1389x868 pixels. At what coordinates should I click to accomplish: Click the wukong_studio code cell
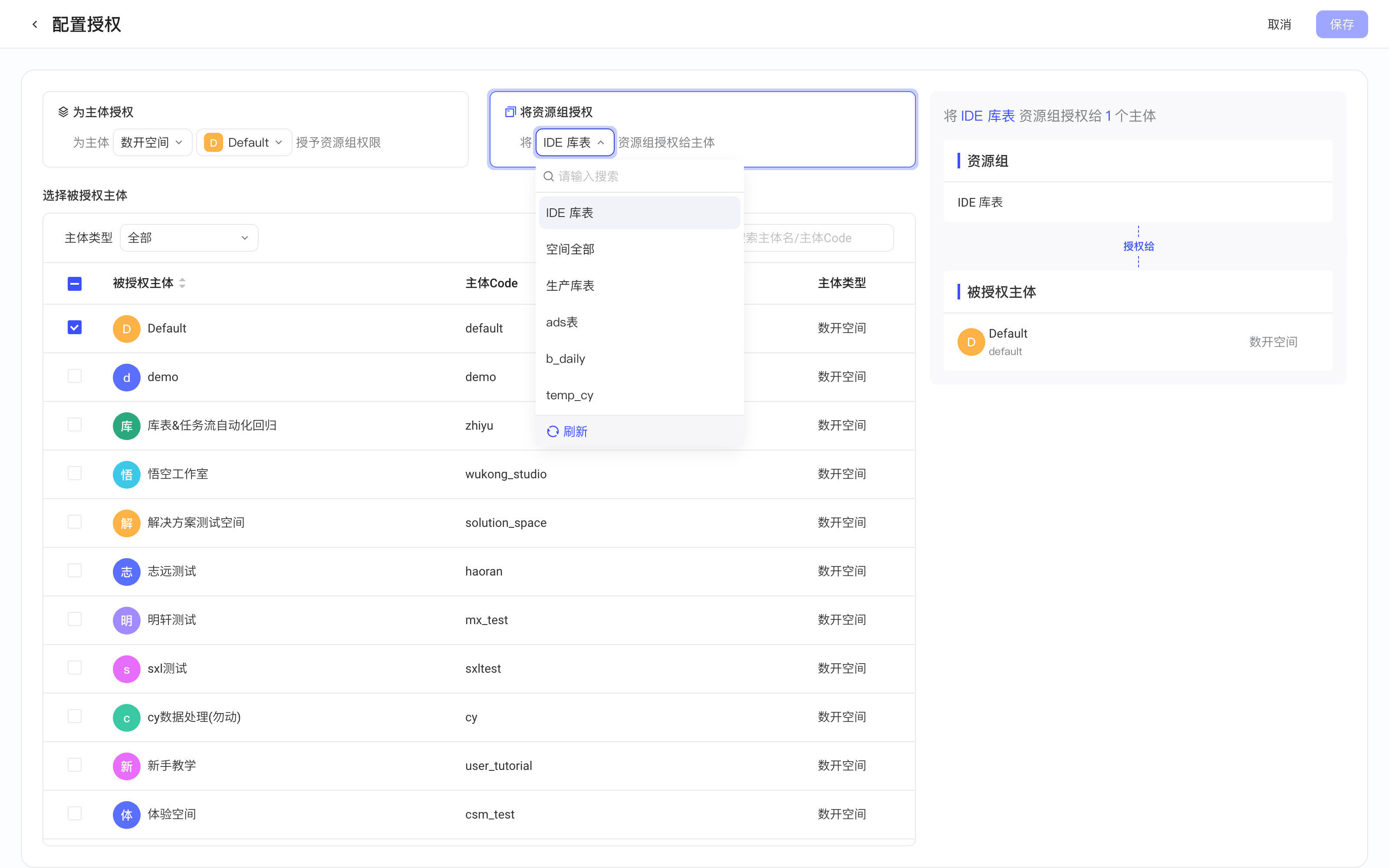click(x=506, y=474)
